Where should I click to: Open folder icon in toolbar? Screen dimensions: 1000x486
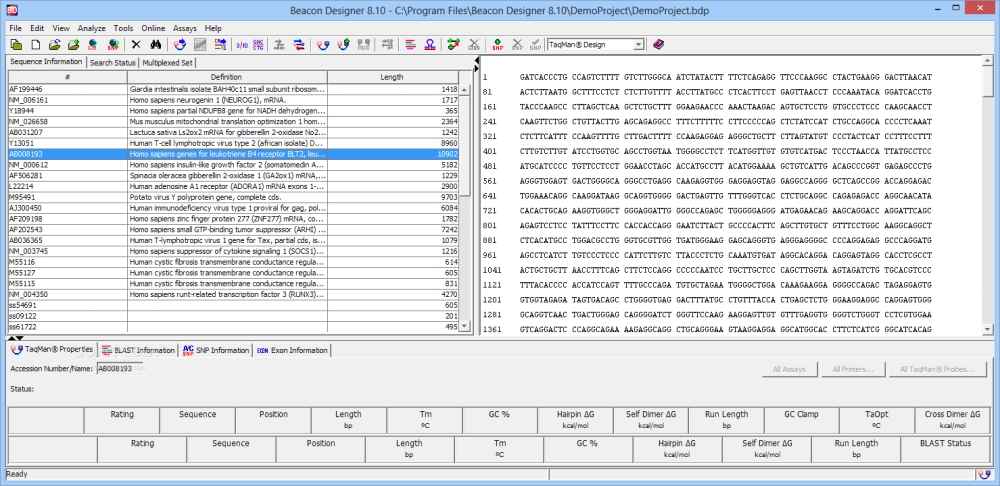pos(55,45)
